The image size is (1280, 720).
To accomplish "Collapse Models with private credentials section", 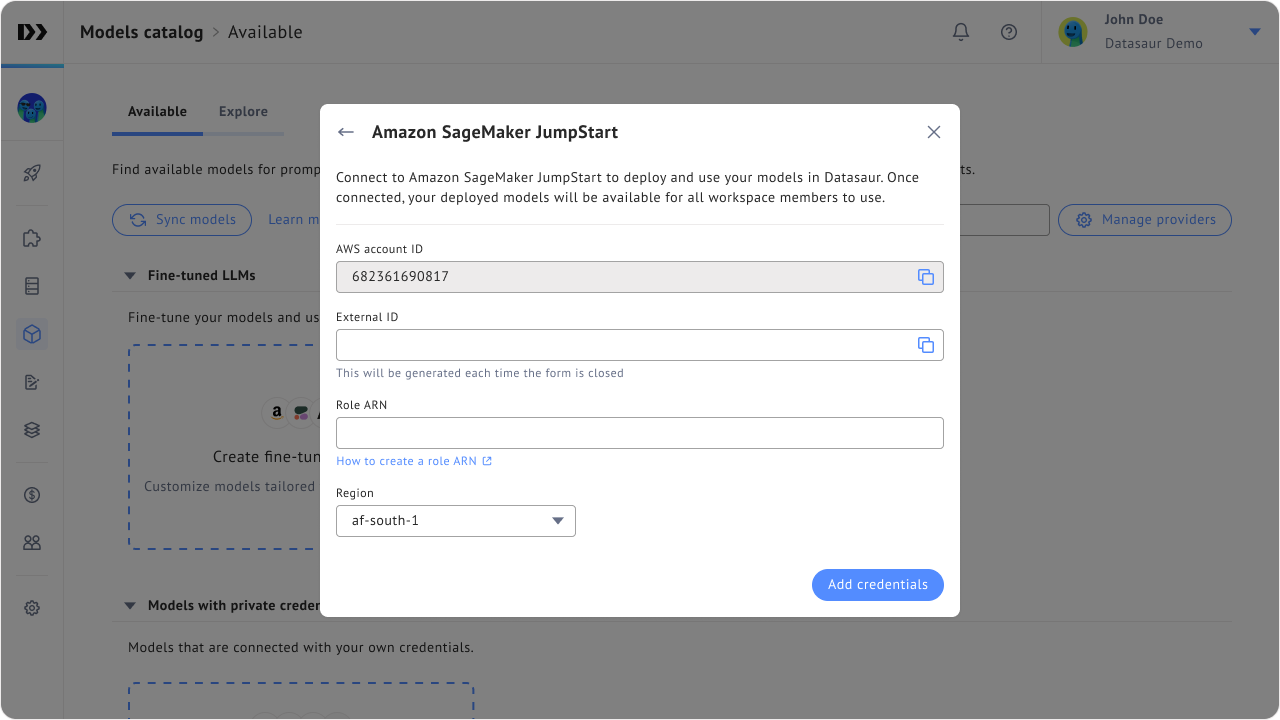I will pos(130,606).
